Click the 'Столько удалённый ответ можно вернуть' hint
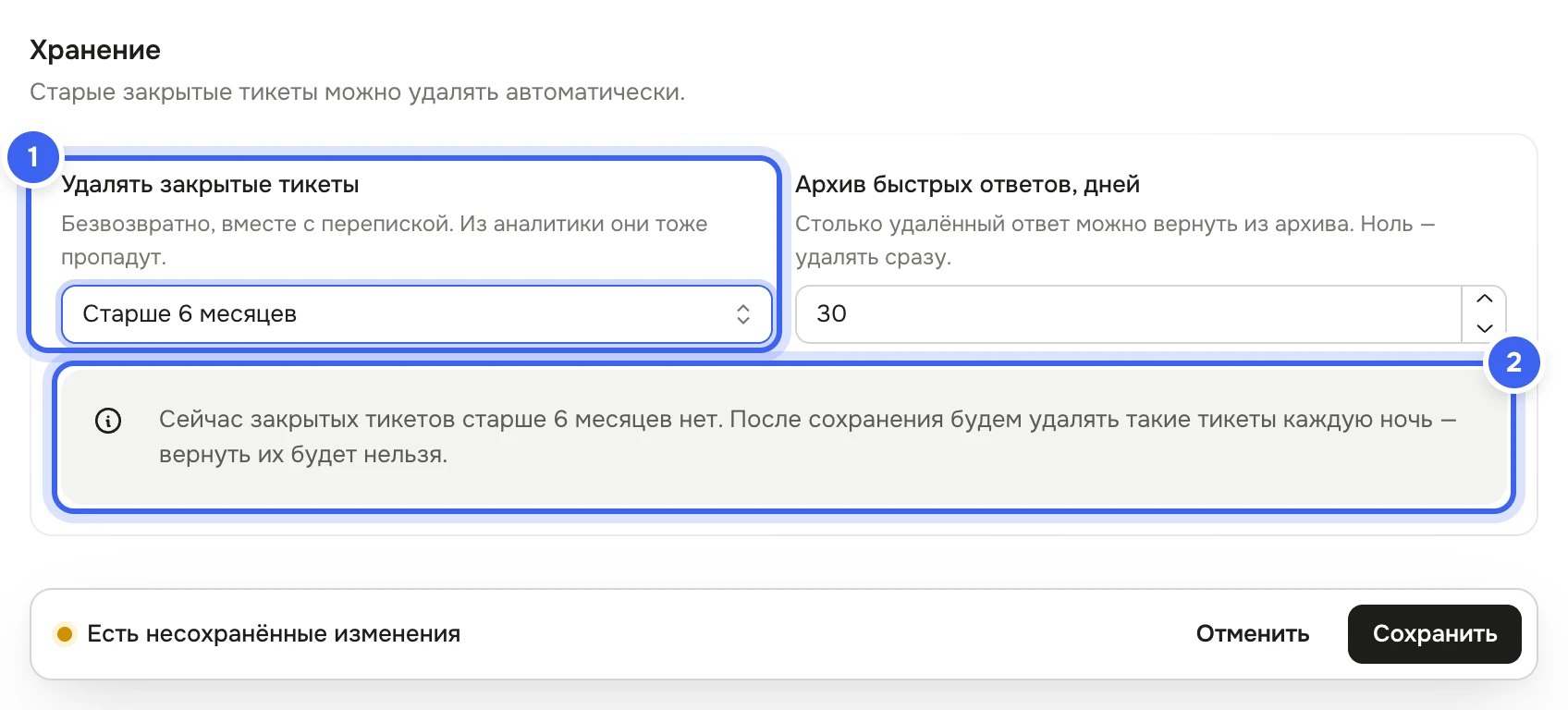The width and height of the screenshot is (1568, 710). 1115,240
